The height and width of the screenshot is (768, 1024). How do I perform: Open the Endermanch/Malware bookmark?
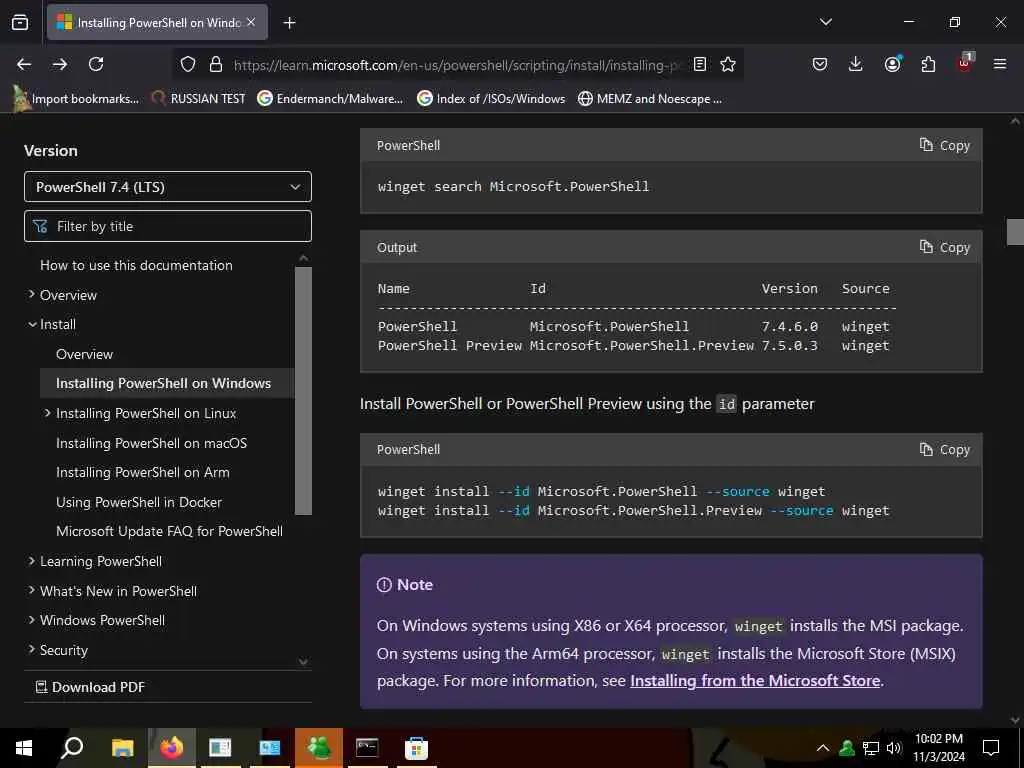[x=330, y=99]
